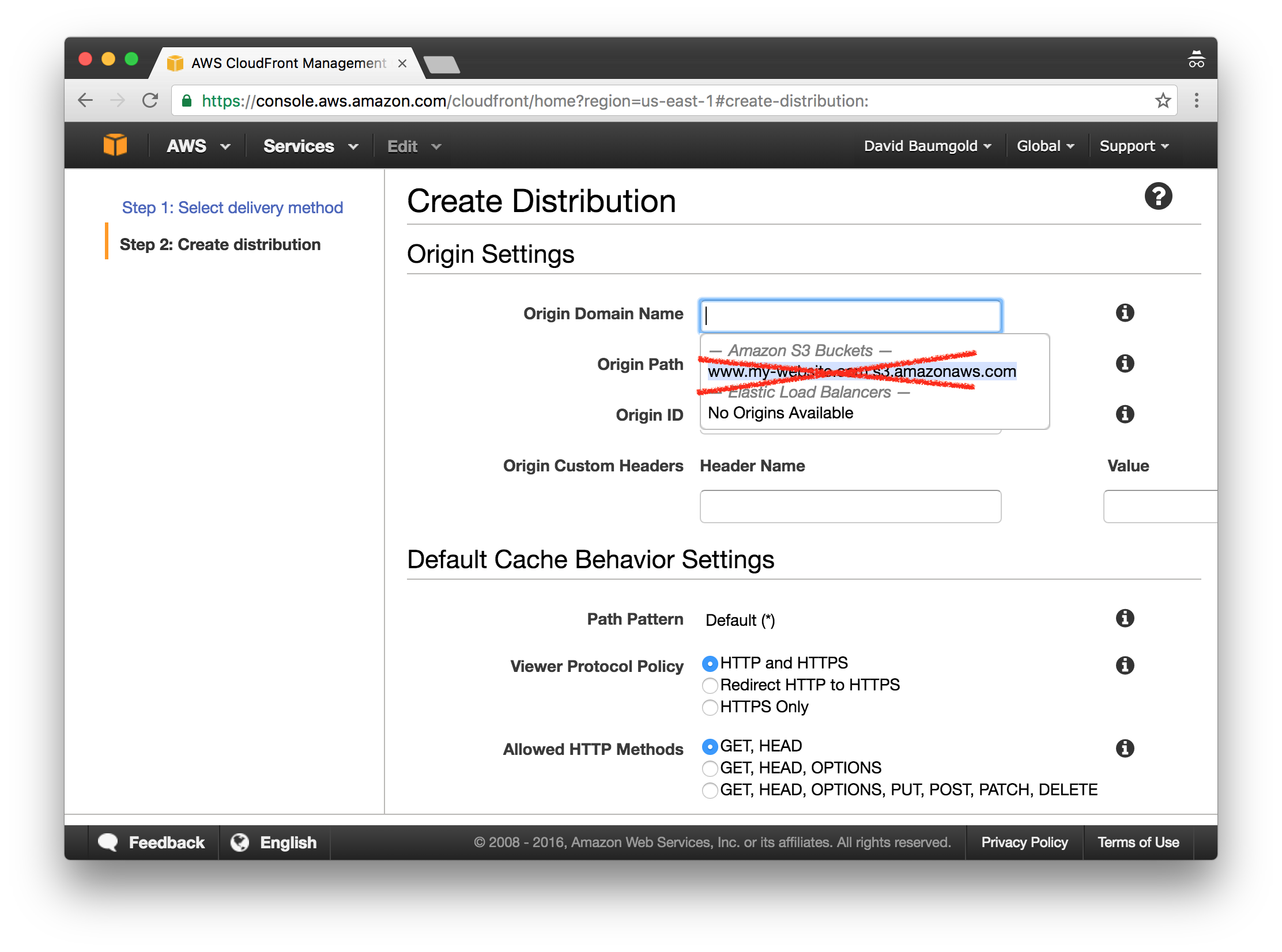Open the Terms of Use link
The width and height of the screenshot is (1282, 952).
click(1138, 843)
